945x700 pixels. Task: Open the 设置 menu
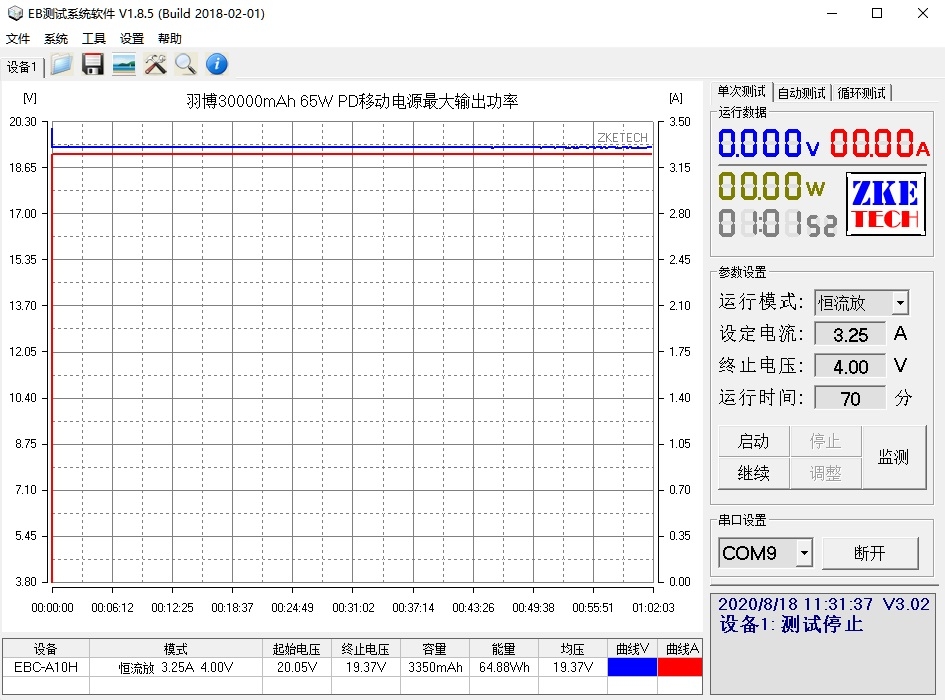132,38
